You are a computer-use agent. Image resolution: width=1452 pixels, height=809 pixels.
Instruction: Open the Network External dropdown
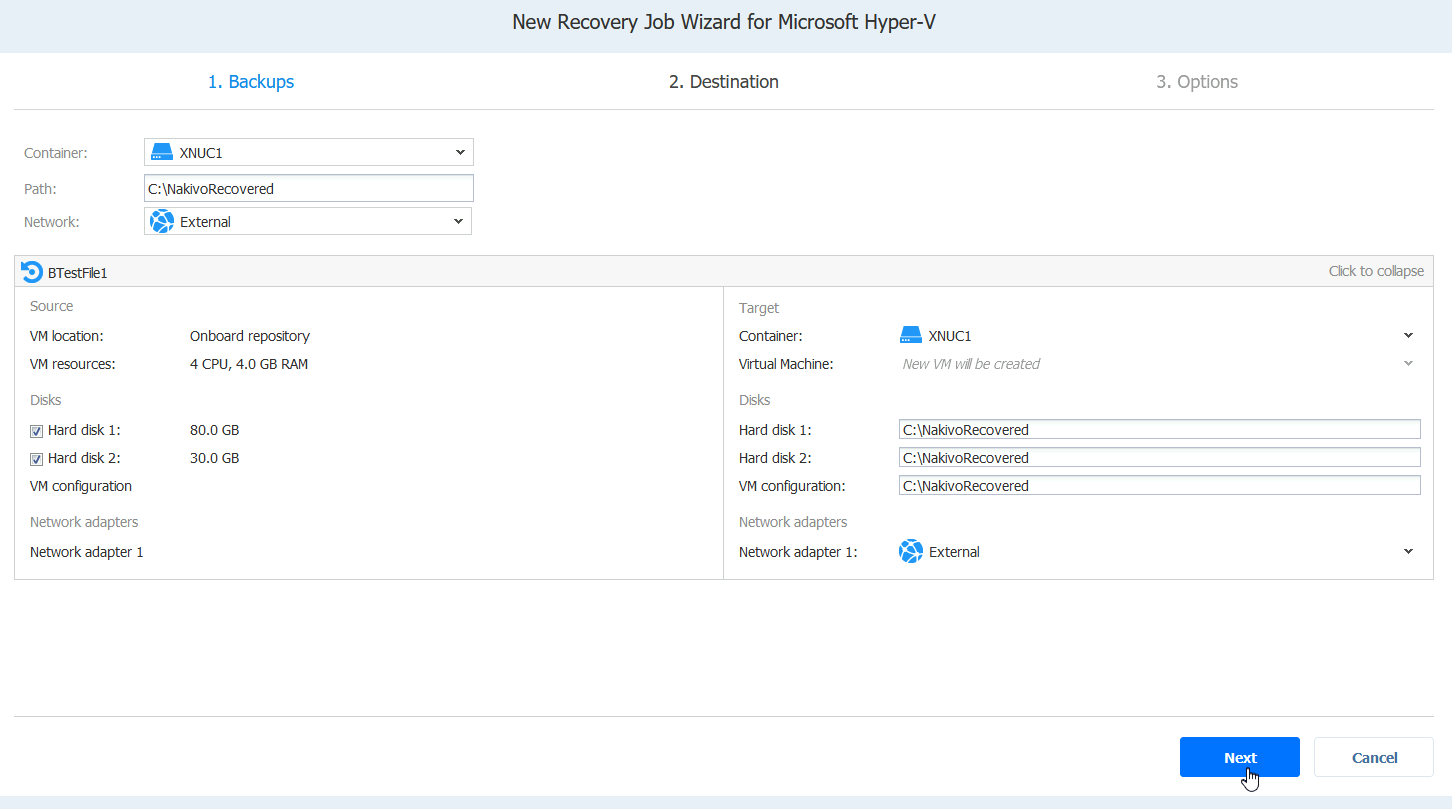[458, 221]
